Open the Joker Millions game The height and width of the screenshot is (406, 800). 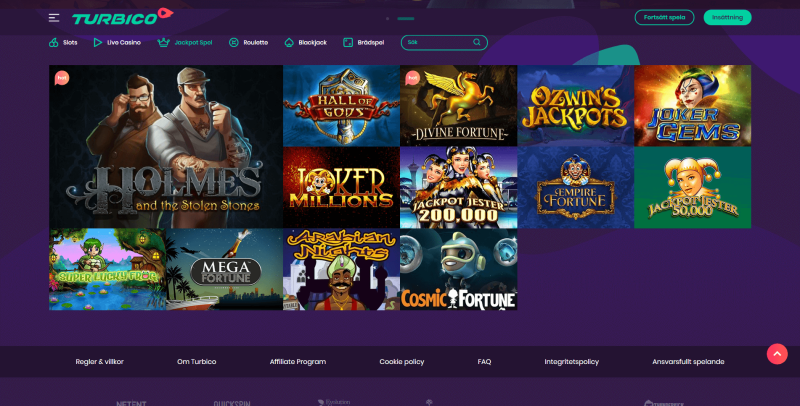[x=341, y=188]
